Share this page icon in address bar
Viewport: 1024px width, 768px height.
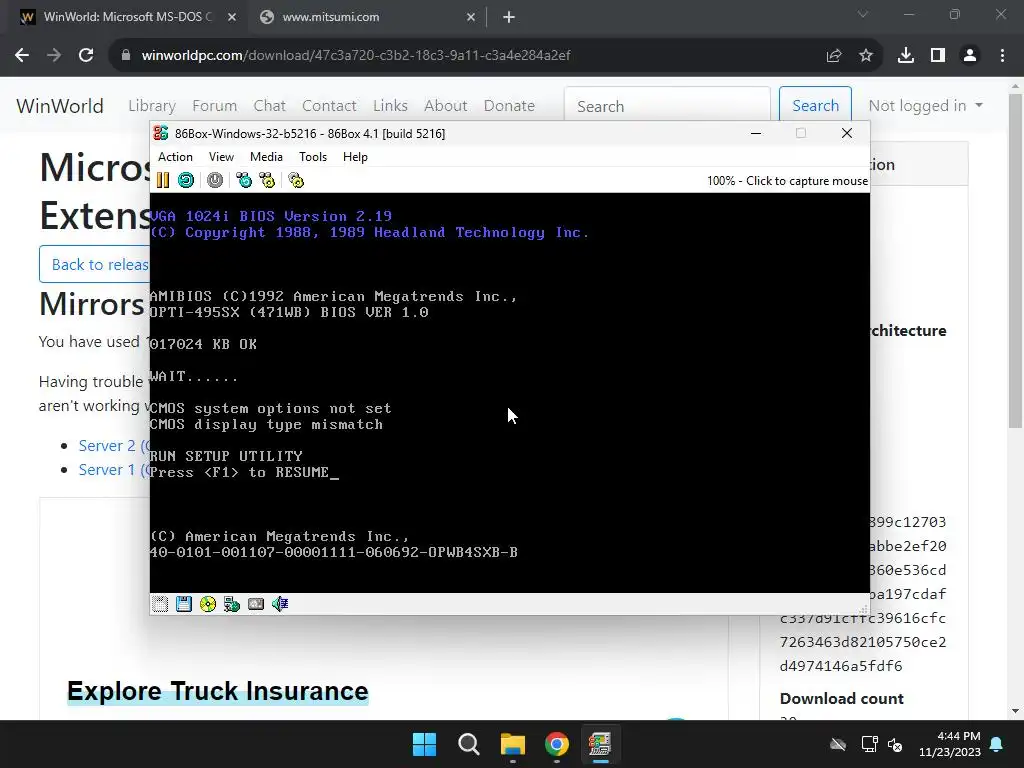click(833, 56)
